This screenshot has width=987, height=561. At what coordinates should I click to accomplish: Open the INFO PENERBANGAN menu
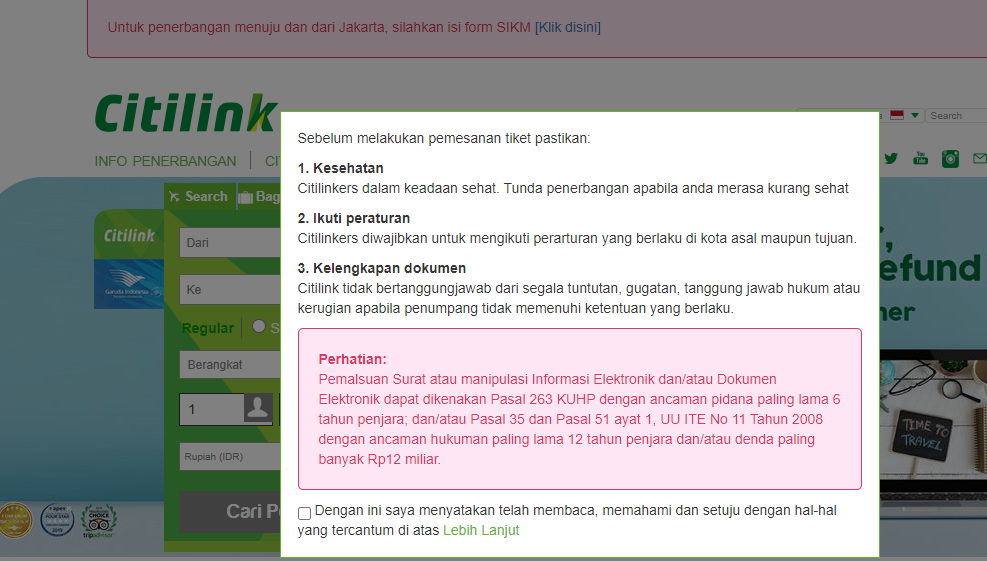pos(166,161)
